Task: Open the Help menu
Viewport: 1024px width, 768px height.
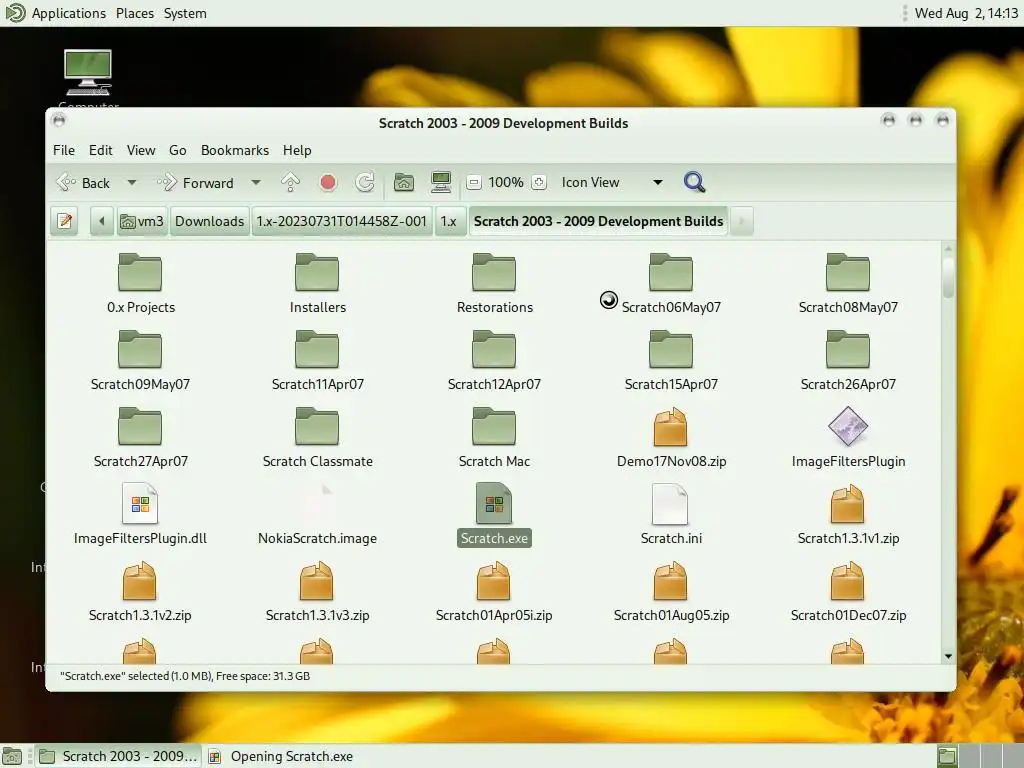Action: 297,150
